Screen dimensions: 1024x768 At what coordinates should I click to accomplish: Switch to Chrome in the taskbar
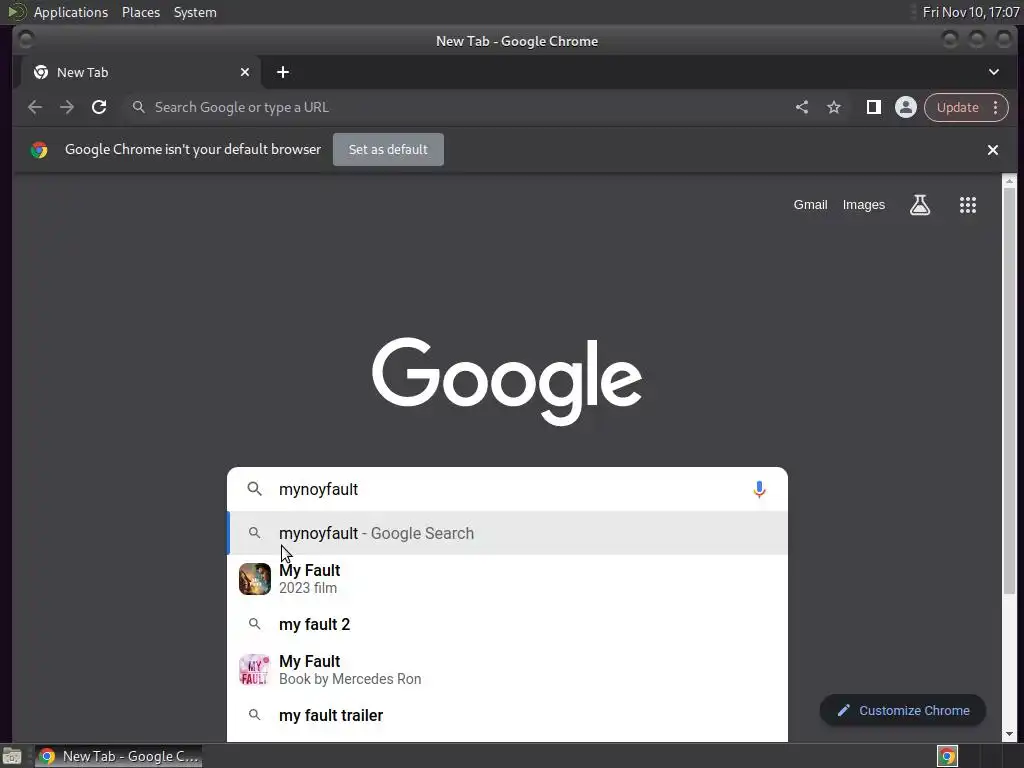coord(118,756)
